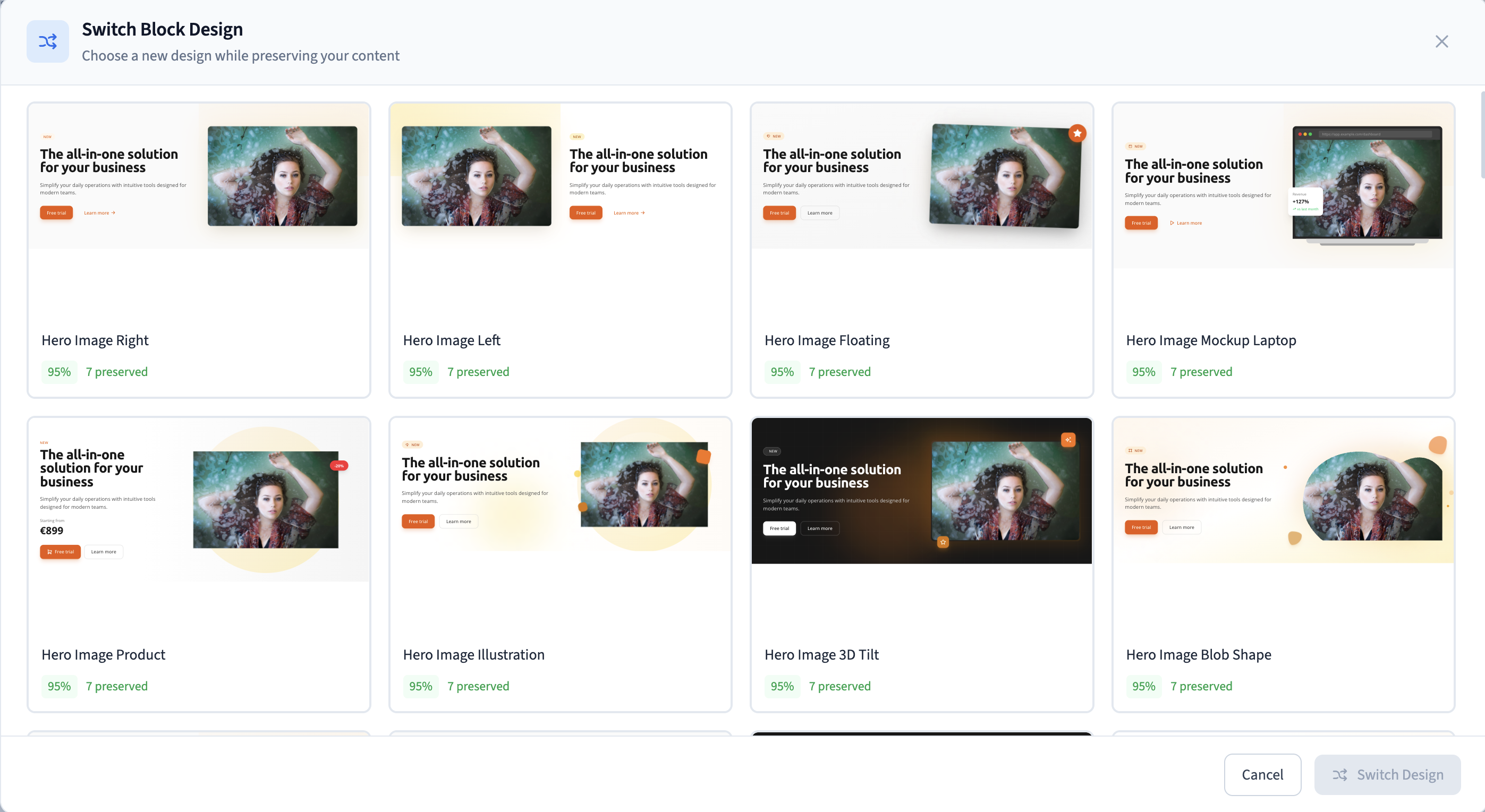
Task: Click the orange star badge on Floating preview
Action: pyautogui.click(x=1077, y=133)
